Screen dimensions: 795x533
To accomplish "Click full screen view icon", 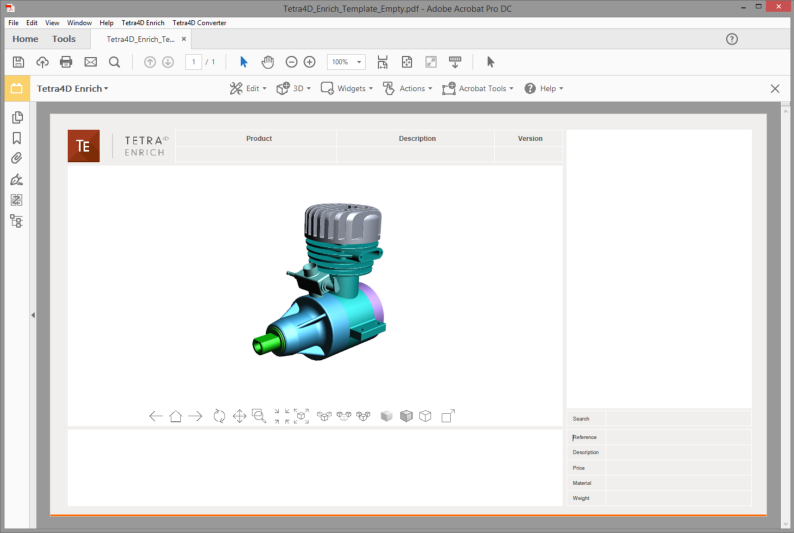I will (431, 62).
